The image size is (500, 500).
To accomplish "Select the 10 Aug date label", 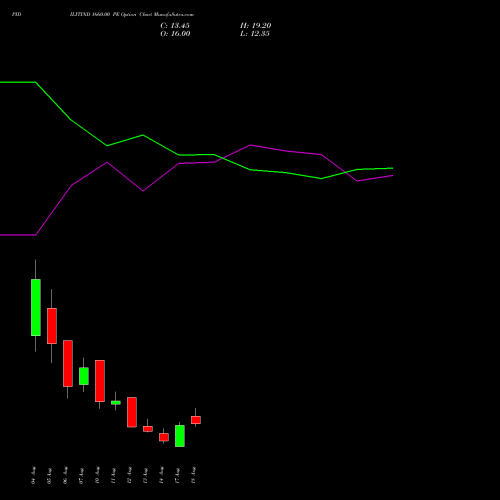I will [x=97, y=475].
